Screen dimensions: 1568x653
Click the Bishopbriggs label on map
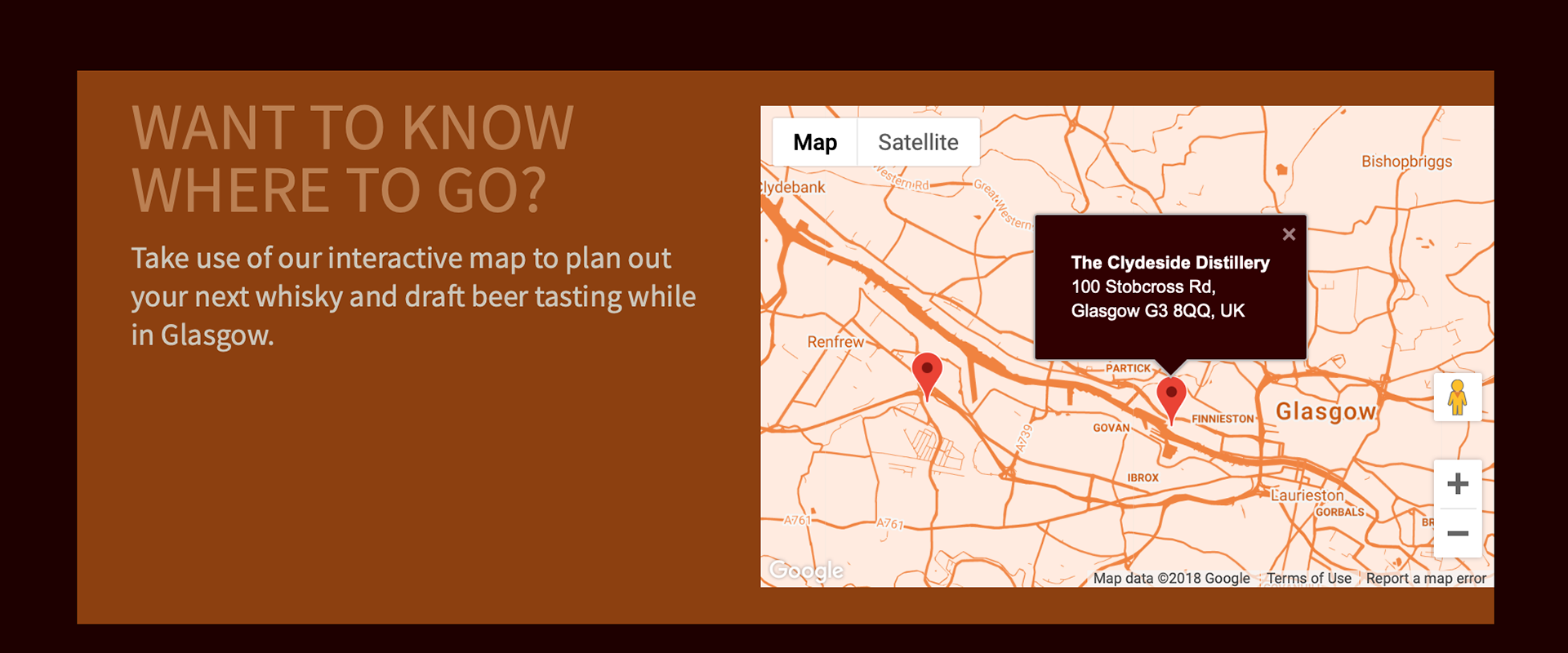[1406, 162]
